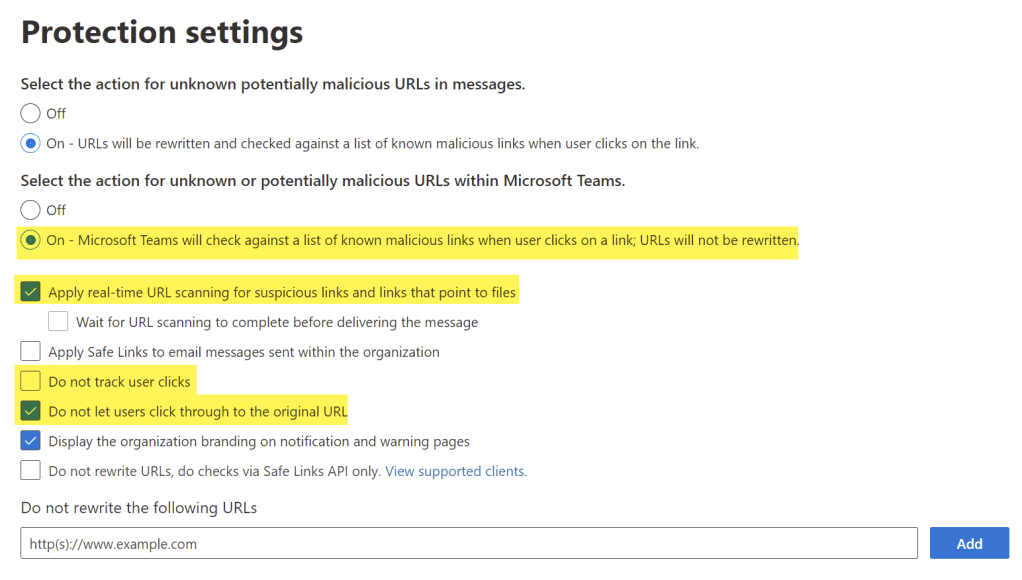
Task: Select Off for malicious URLs in messages
Action: [31, 113]
